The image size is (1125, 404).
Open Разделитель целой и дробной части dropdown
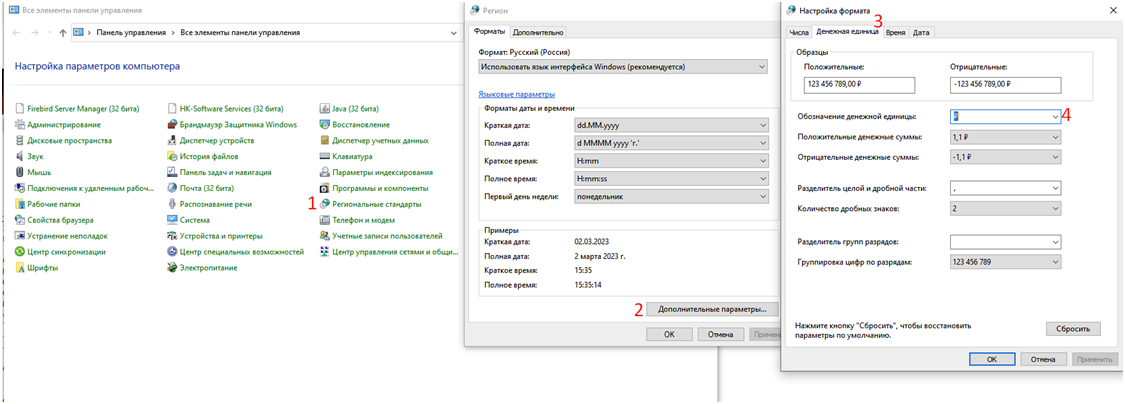pyautogui.click(x=1005, y=188)
